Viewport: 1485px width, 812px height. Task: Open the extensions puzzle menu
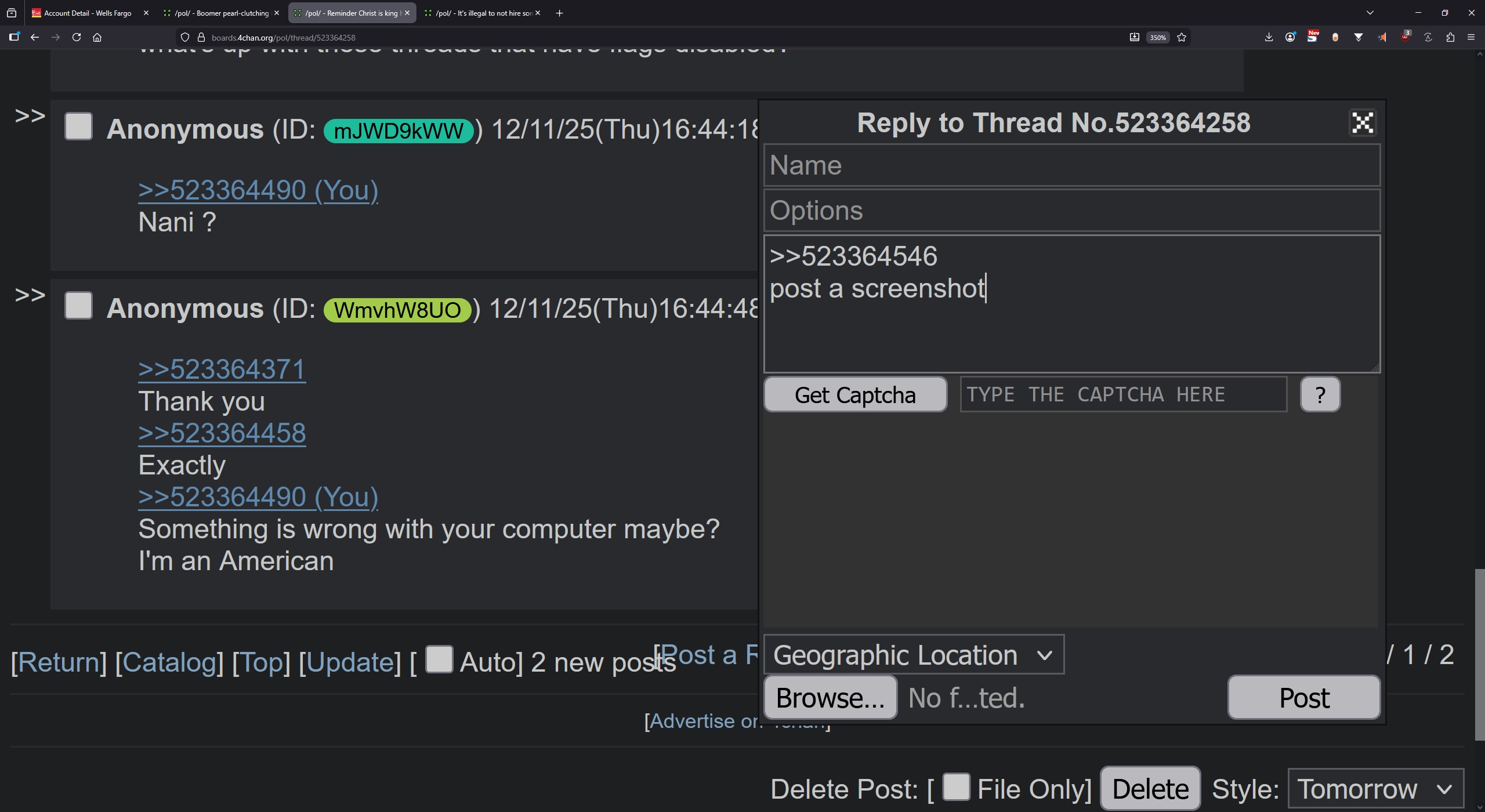[1450, 38]
